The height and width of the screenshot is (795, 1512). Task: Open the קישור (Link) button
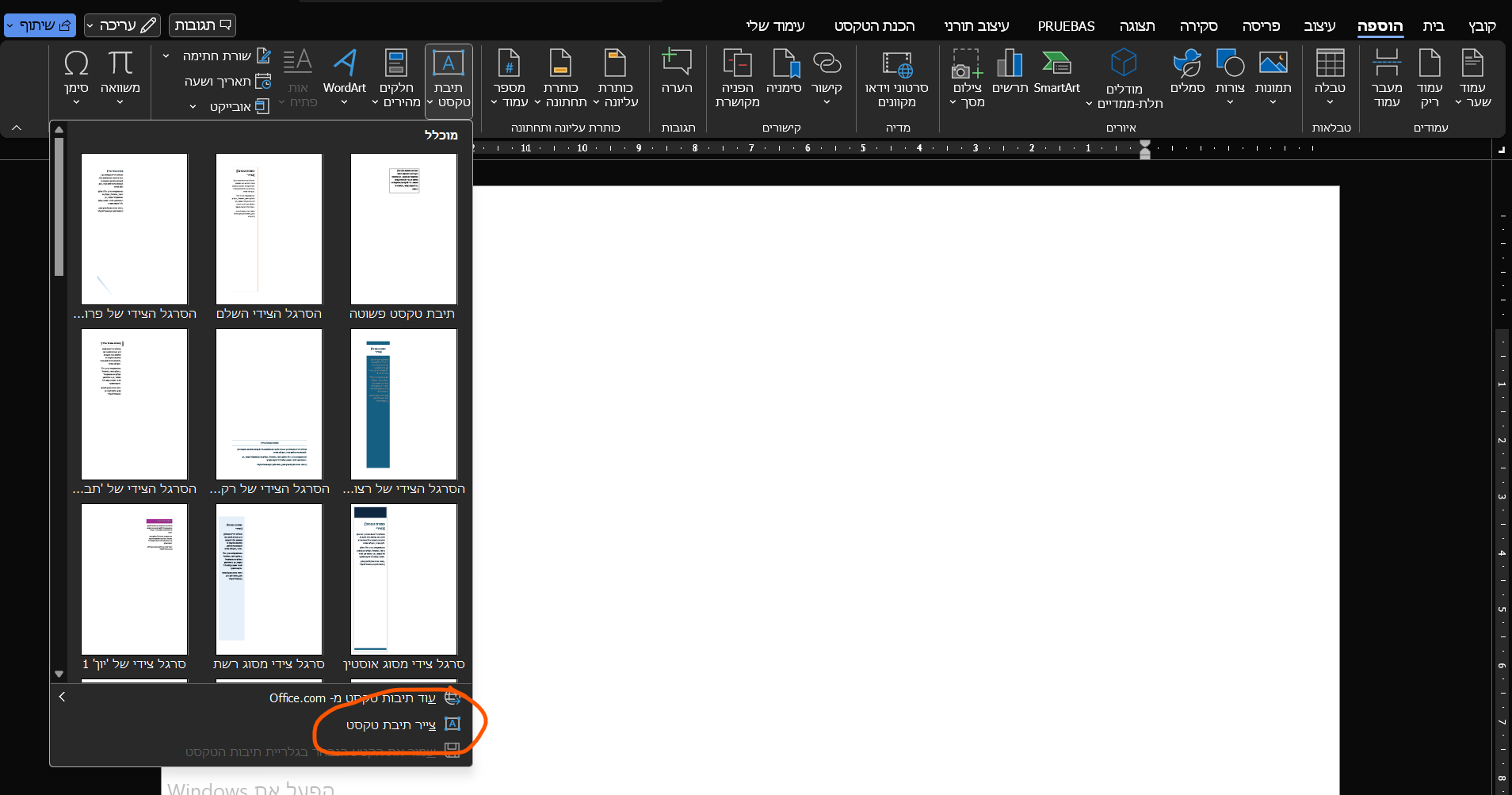(827, 77)
